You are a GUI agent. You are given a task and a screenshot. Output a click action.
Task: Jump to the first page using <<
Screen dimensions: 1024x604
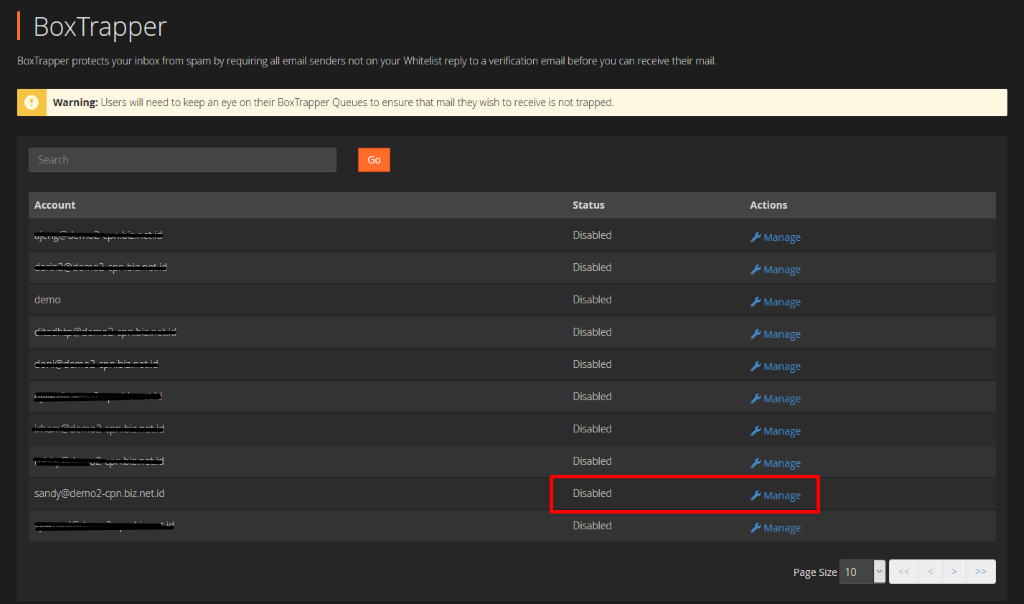pyautogui.click(x=903, y=571)
